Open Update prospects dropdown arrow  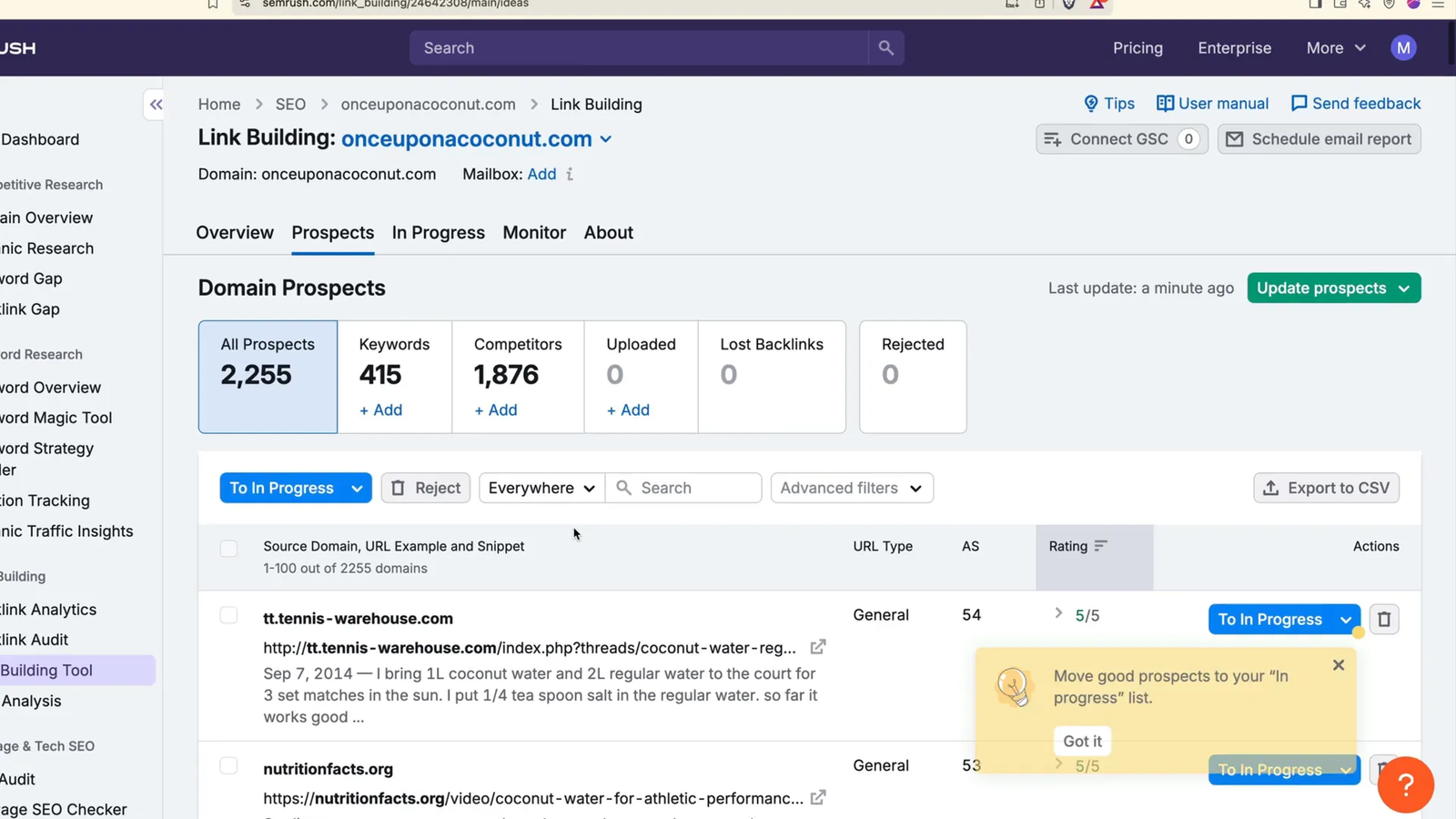point(1404,288)
